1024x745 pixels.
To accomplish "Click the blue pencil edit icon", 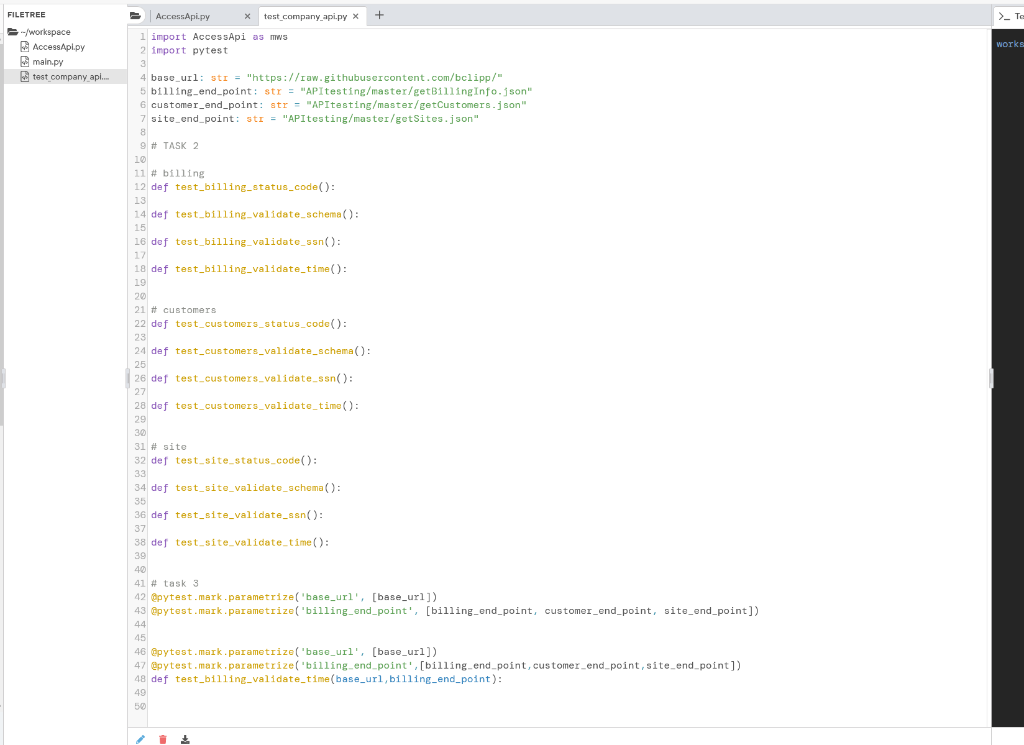I will pos(139,739).
